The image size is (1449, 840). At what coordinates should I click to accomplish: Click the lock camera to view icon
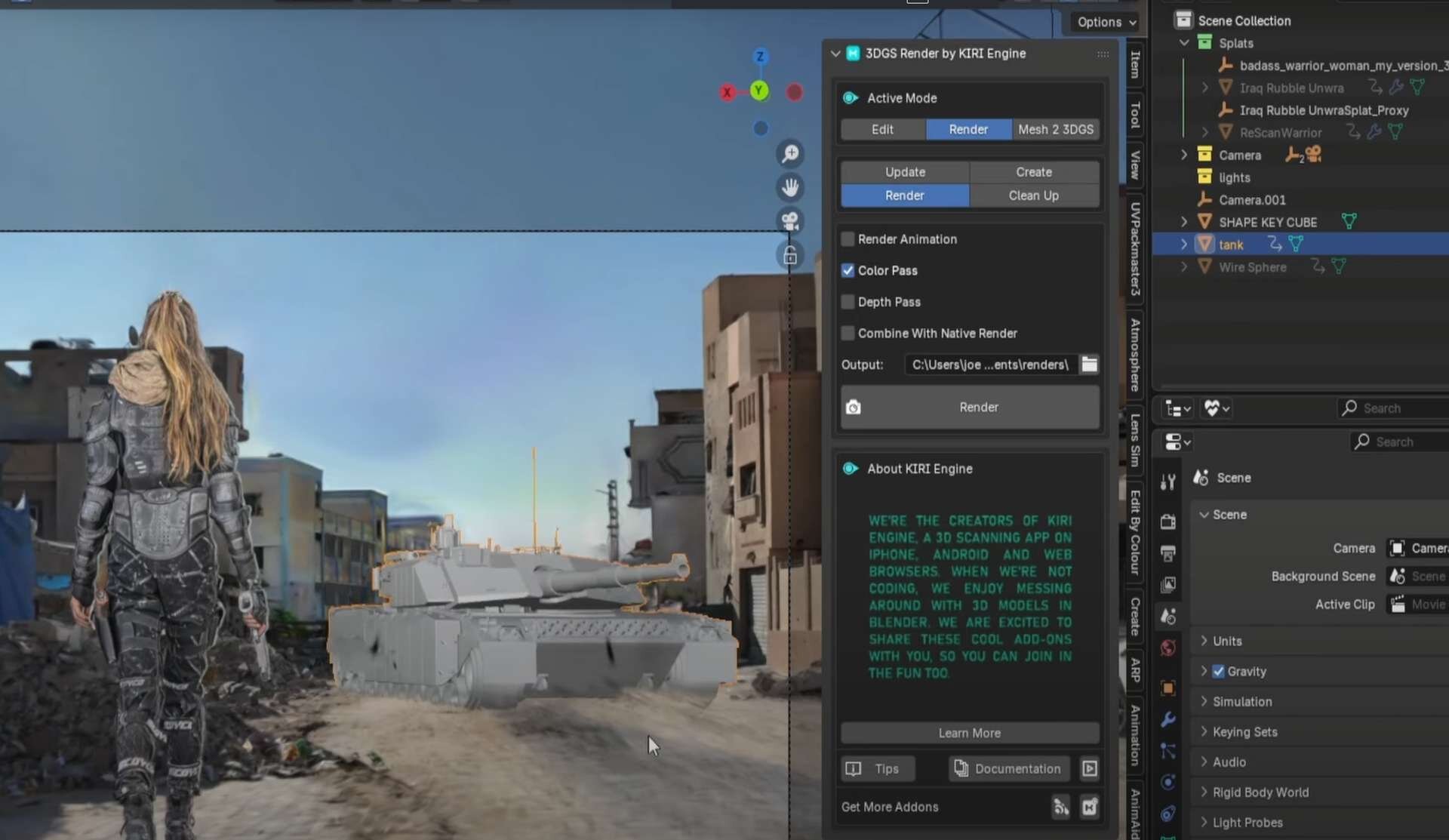[790, 255]
